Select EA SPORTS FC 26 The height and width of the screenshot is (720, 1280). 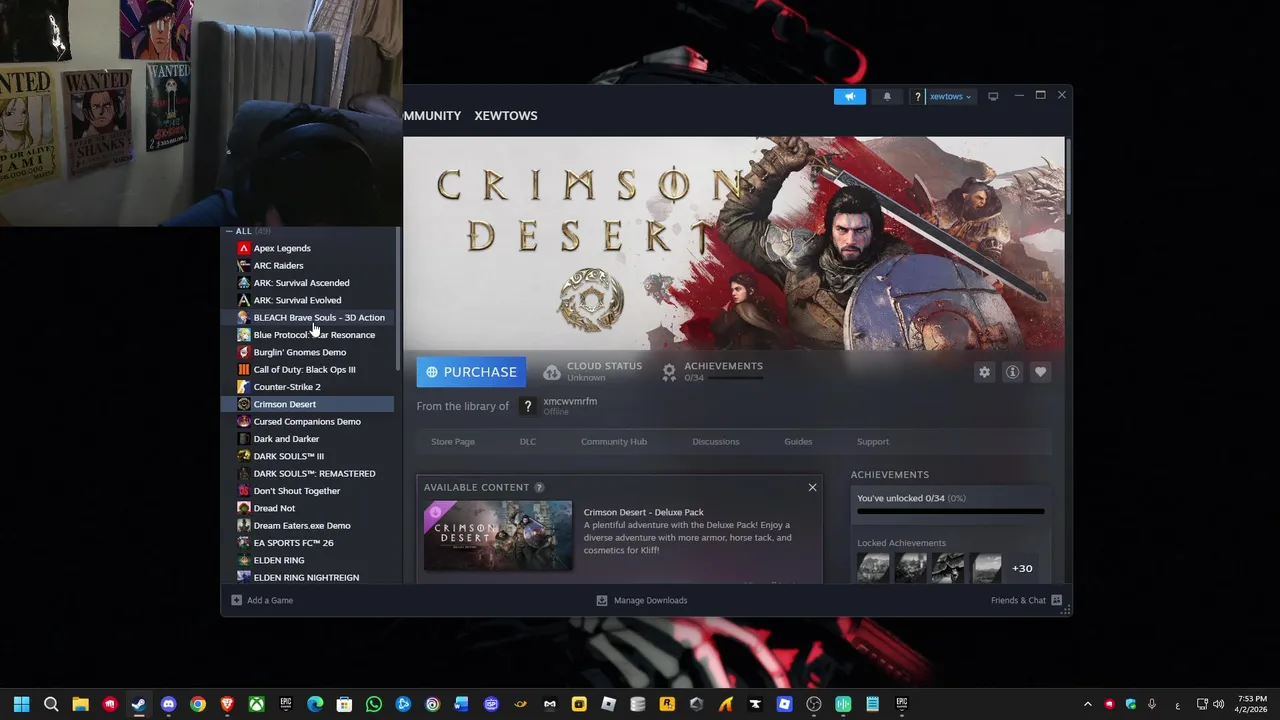click(308, 543)
